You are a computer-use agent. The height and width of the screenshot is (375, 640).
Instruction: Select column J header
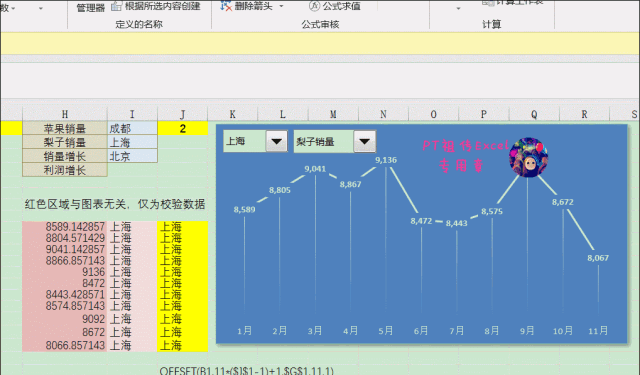[x=182, y=114]
